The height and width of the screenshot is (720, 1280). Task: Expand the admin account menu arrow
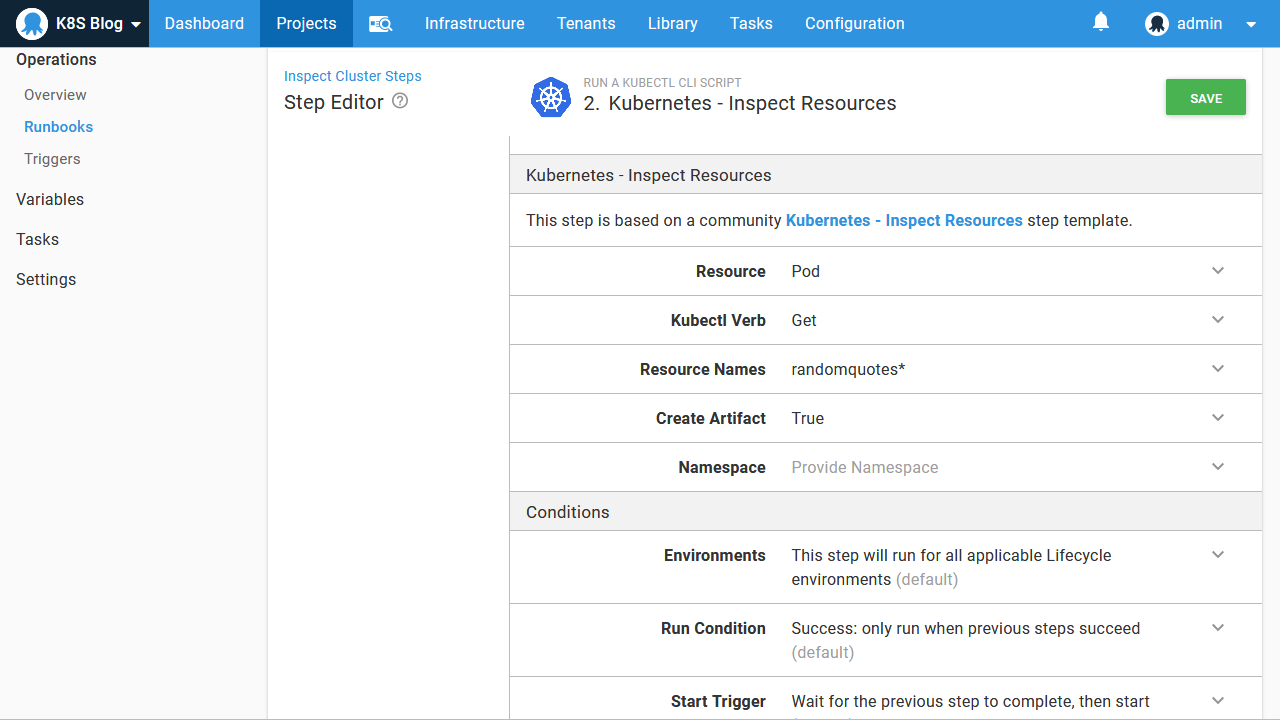pyautogui.click(x=1251, y=25)
